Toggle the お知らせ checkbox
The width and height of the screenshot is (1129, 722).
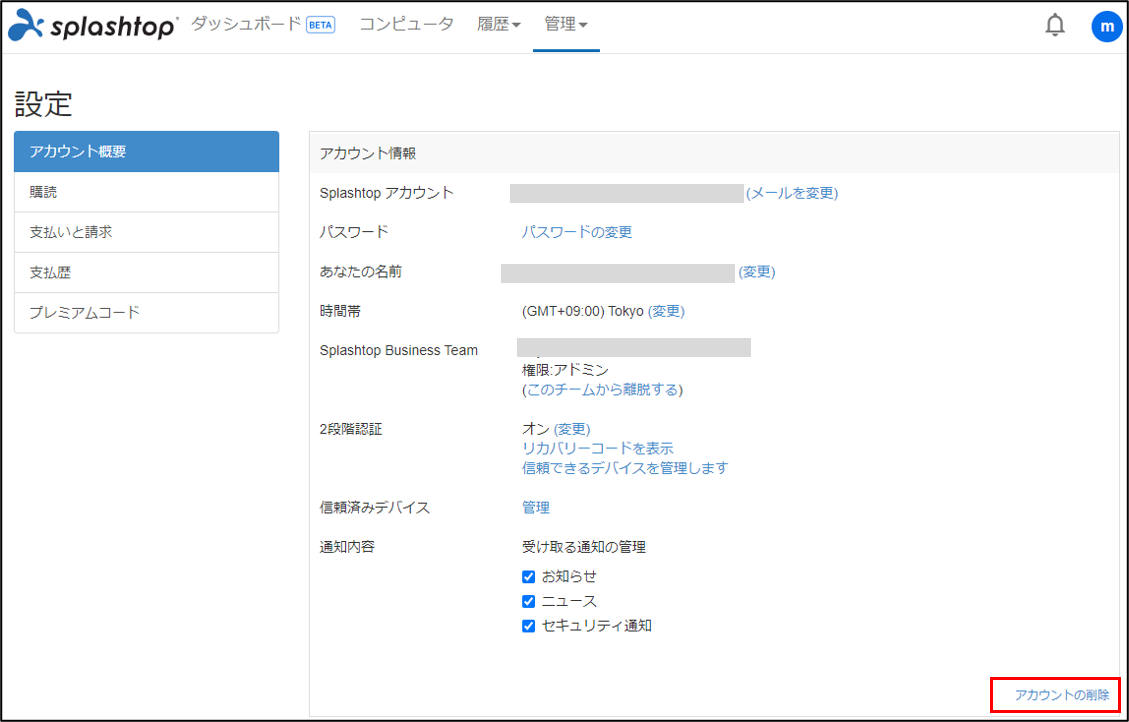click(x=528, y=577)
